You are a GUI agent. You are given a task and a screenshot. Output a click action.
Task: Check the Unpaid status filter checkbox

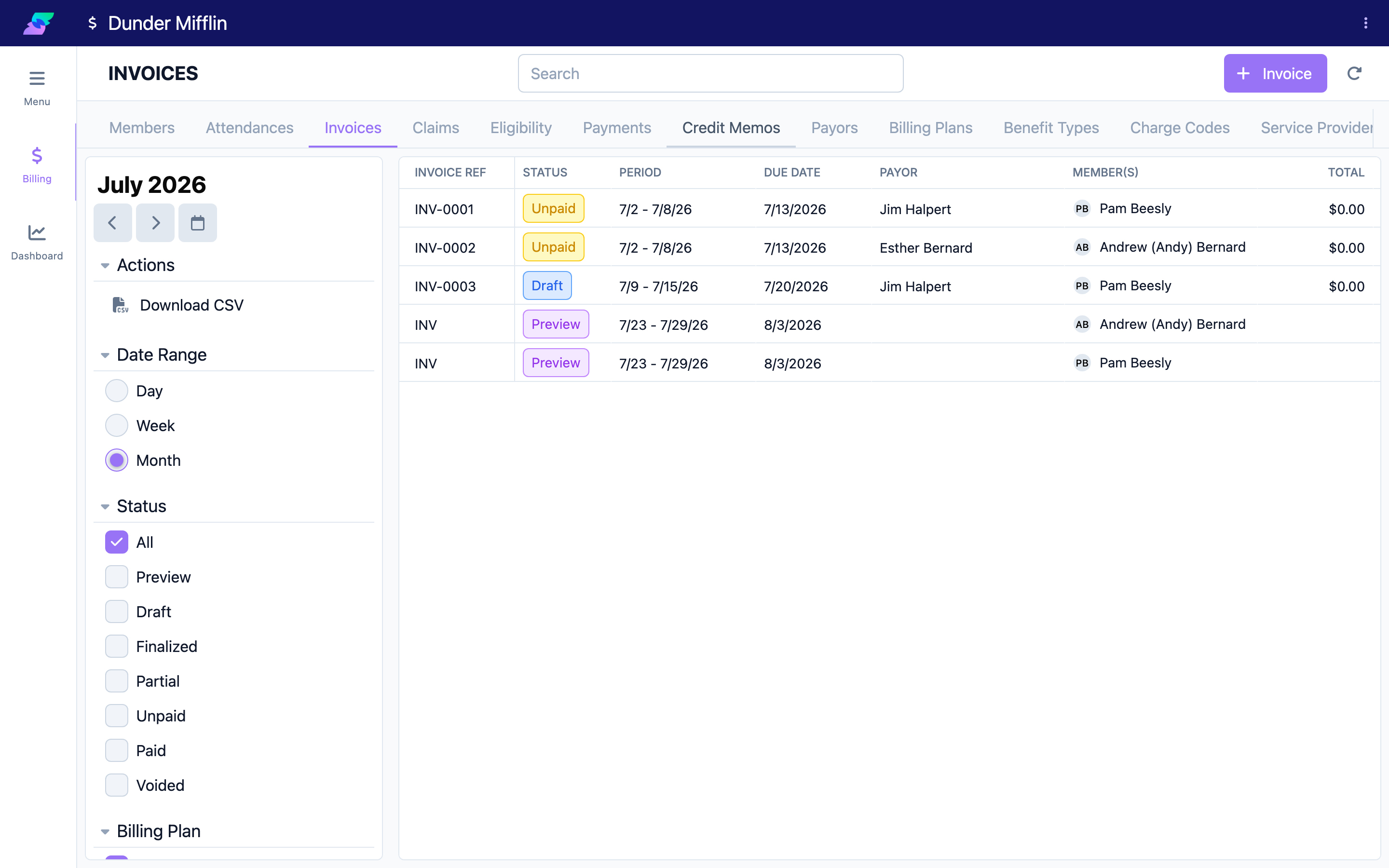tap(117, 716)
